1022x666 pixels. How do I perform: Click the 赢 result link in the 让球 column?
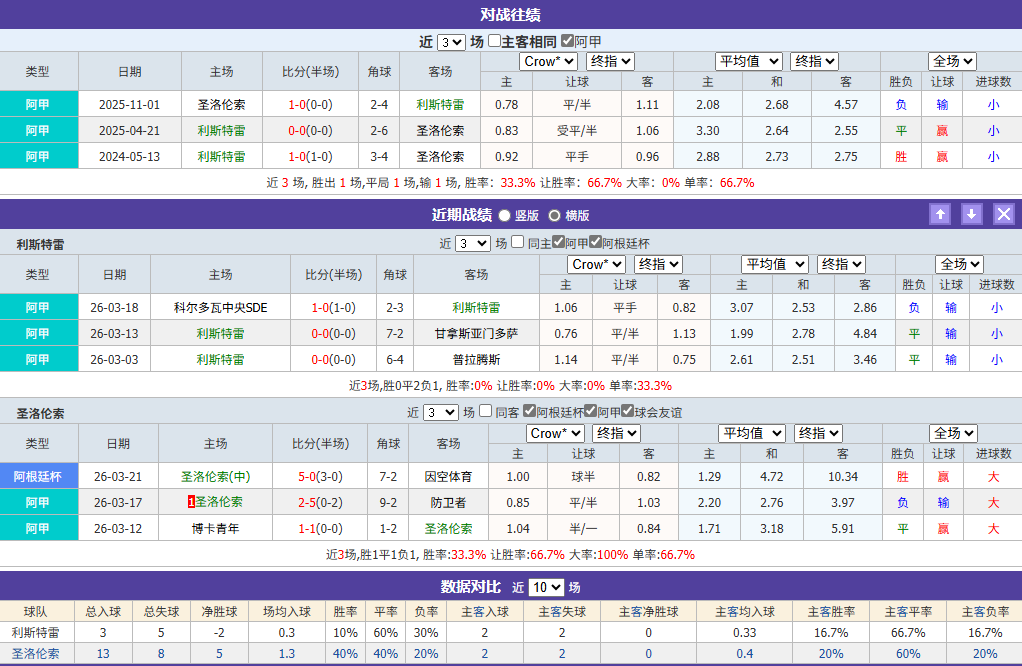click(940, 130)
